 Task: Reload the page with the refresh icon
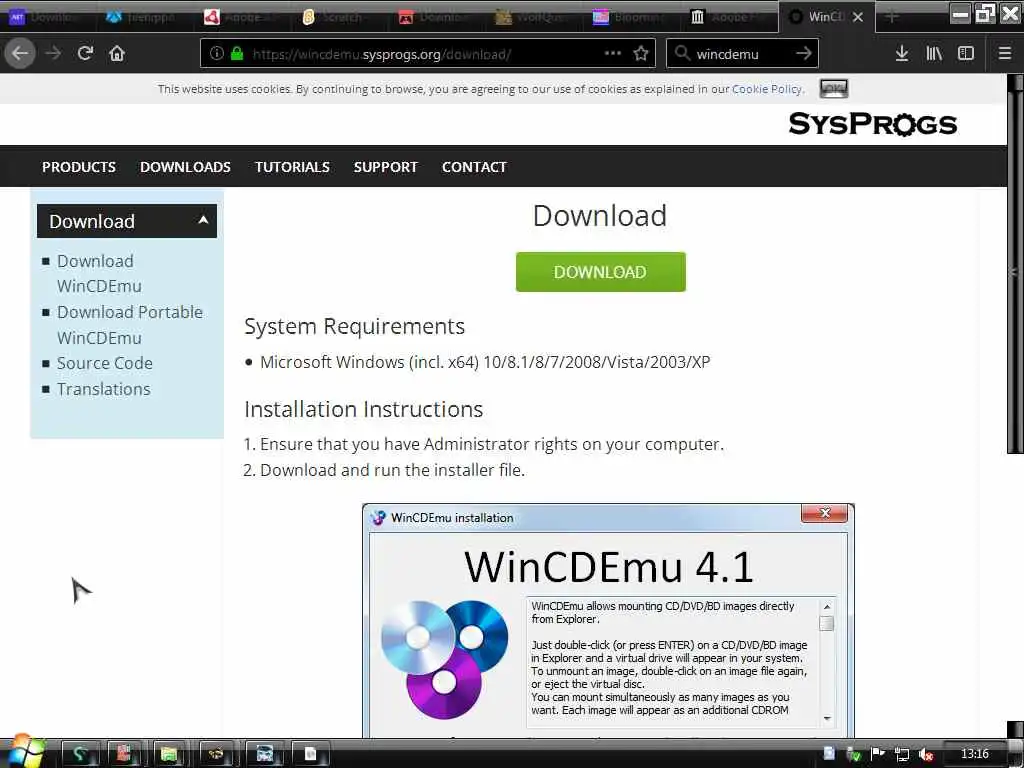[85, 54]
